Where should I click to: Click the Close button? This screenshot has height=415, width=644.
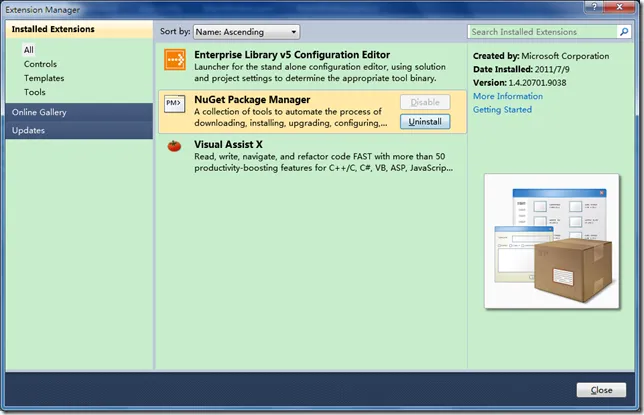tap(601, 390)
